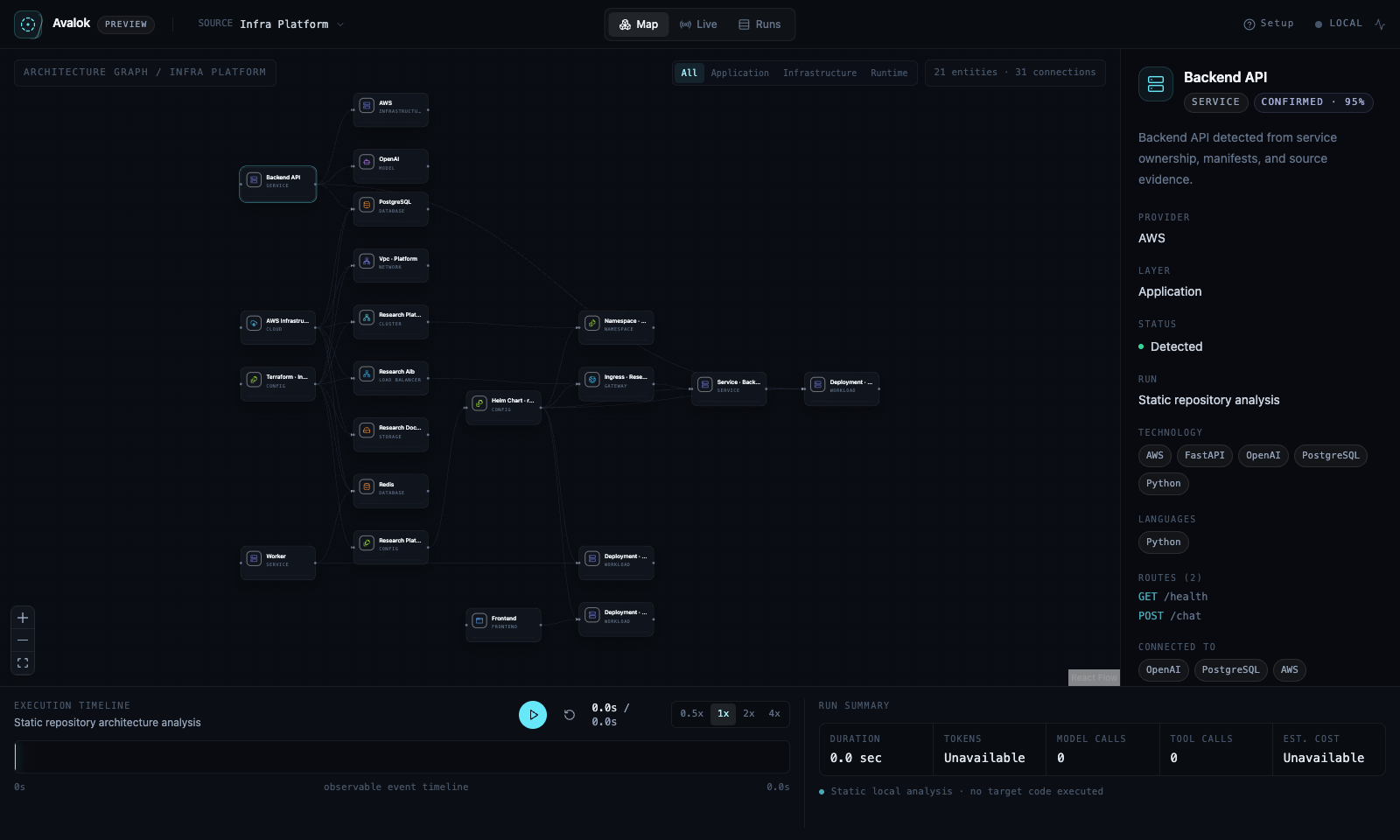The width and height of the screenshot is (1400, 840).
Task: Fit graph to view
Action: click(23, 663)
